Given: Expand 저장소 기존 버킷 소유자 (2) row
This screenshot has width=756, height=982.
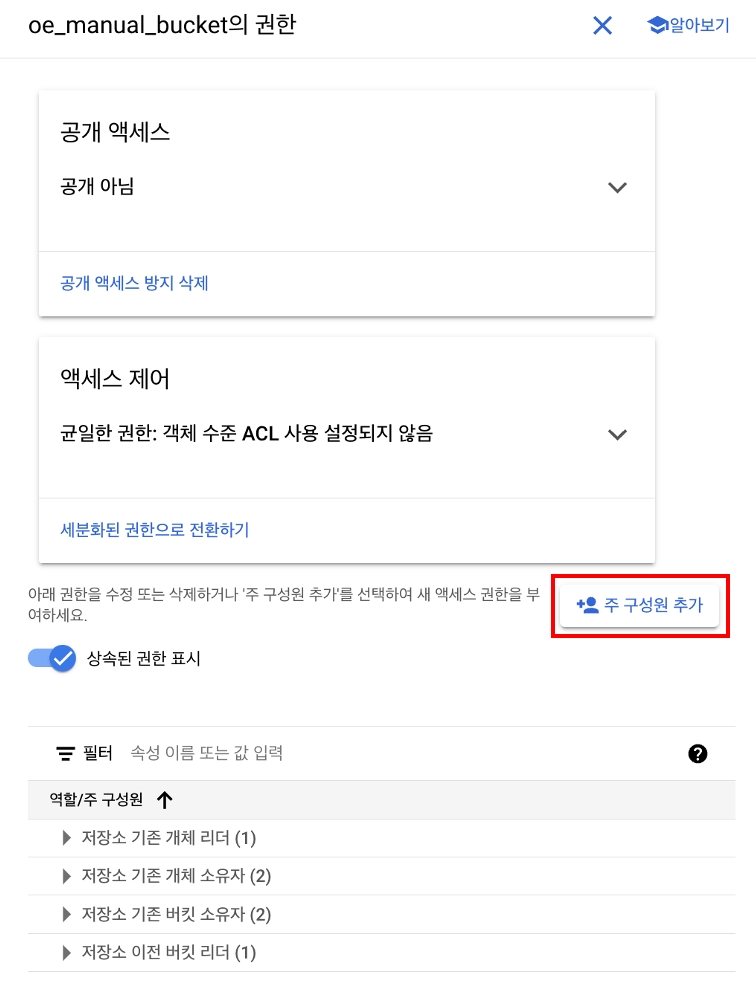Looking at the screenshot, I should (68, 914).
